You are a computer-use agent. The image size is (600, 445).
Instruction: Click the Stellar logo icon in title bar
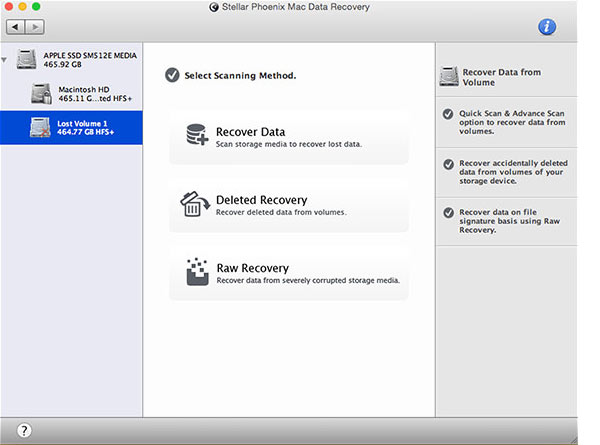point(214,7)
